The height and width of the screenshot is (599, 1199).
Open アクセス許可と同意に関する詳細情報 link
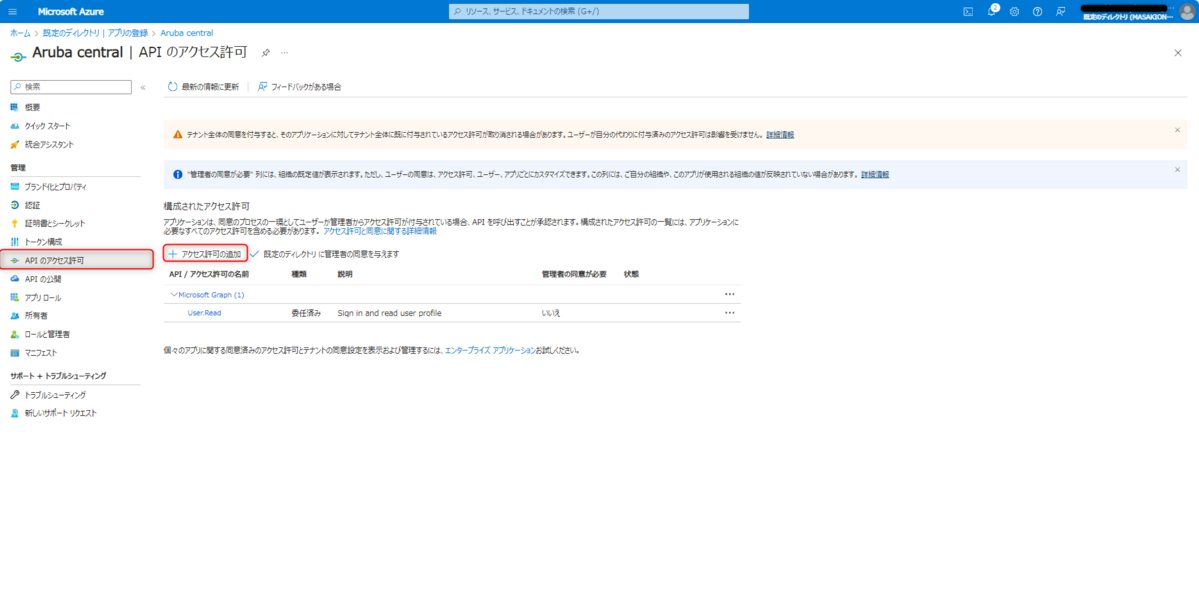point(380,230)
